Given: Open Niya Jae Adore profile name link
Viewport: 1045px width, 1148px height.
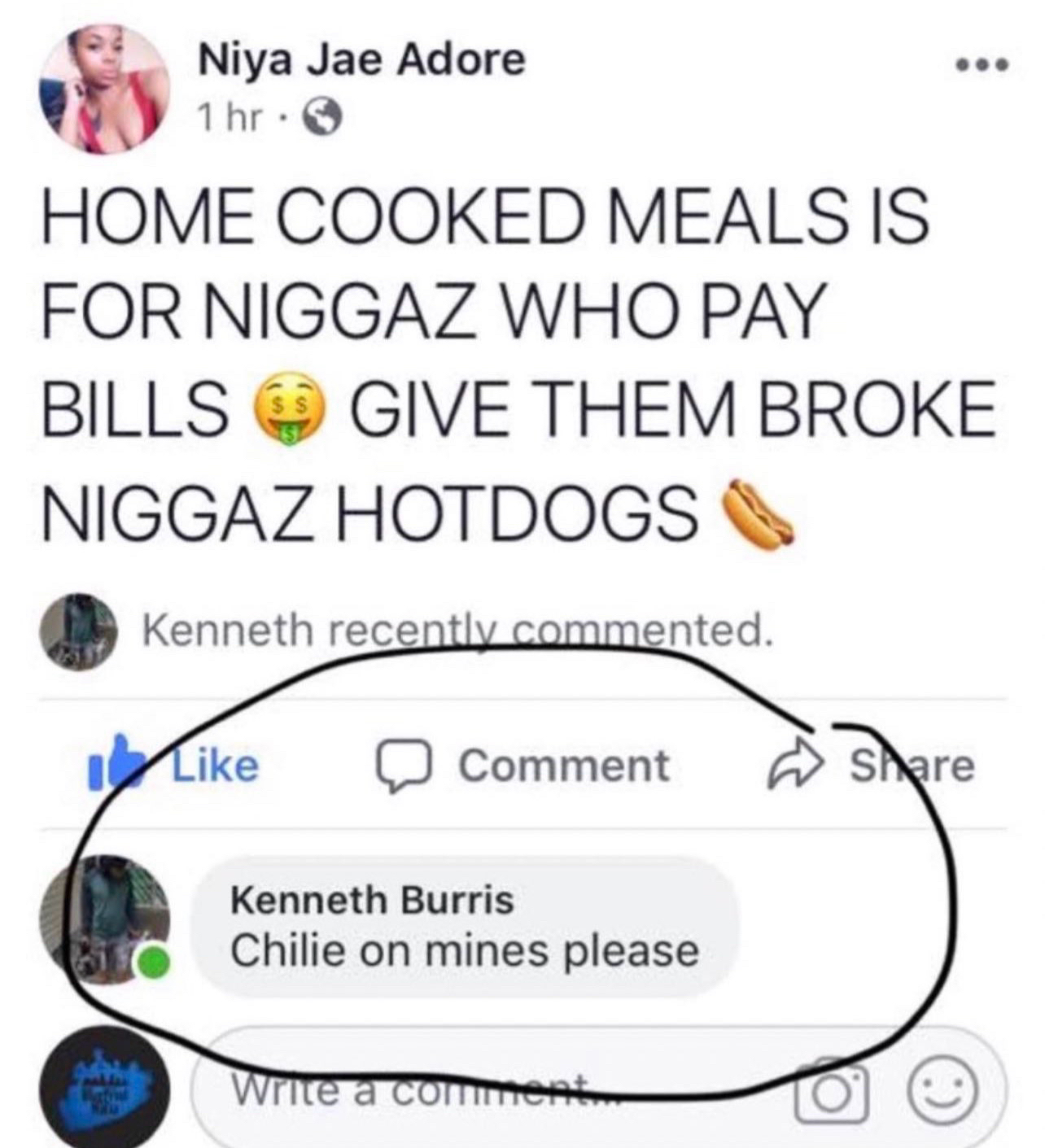Looking at the screenshot, I should coord(362,61).
